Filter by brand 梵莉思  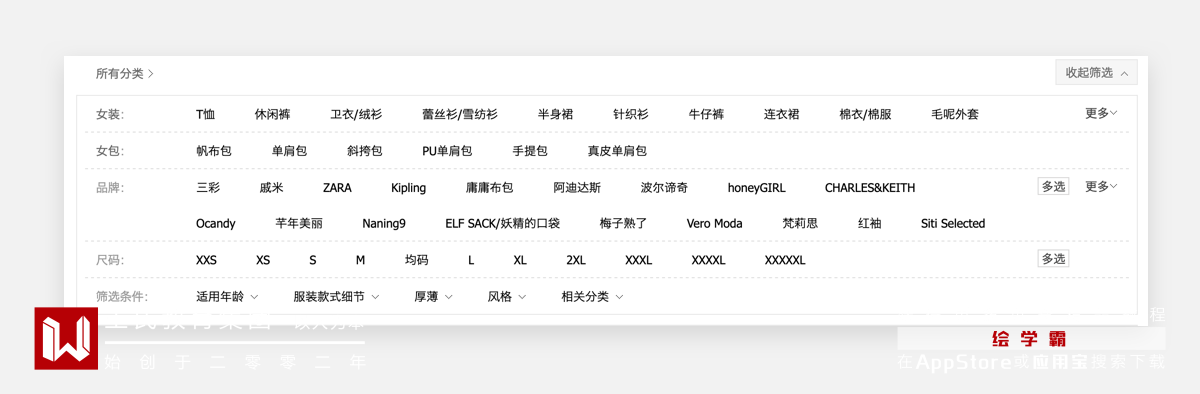[800, 223]
